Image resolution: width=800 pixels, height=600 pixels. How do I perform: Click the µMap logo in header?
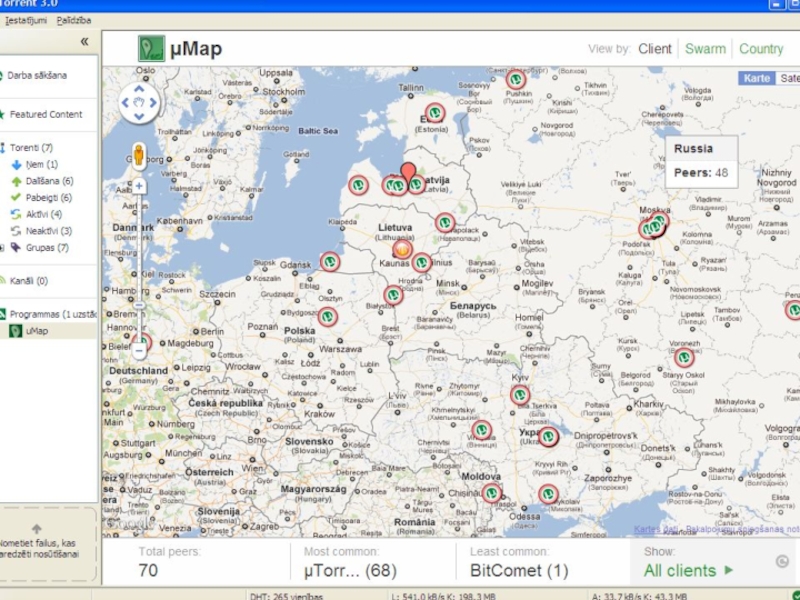point(152,48)
